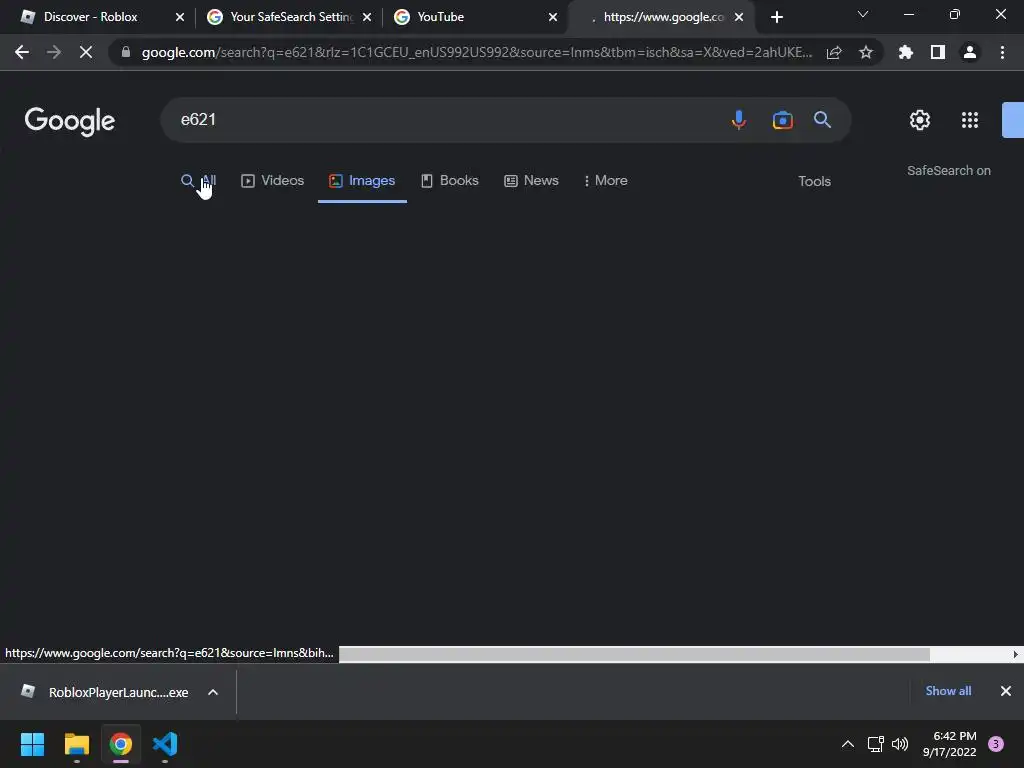Open the Chrome extensions puzzle icon
The image size is (1024, 768).
906,52
